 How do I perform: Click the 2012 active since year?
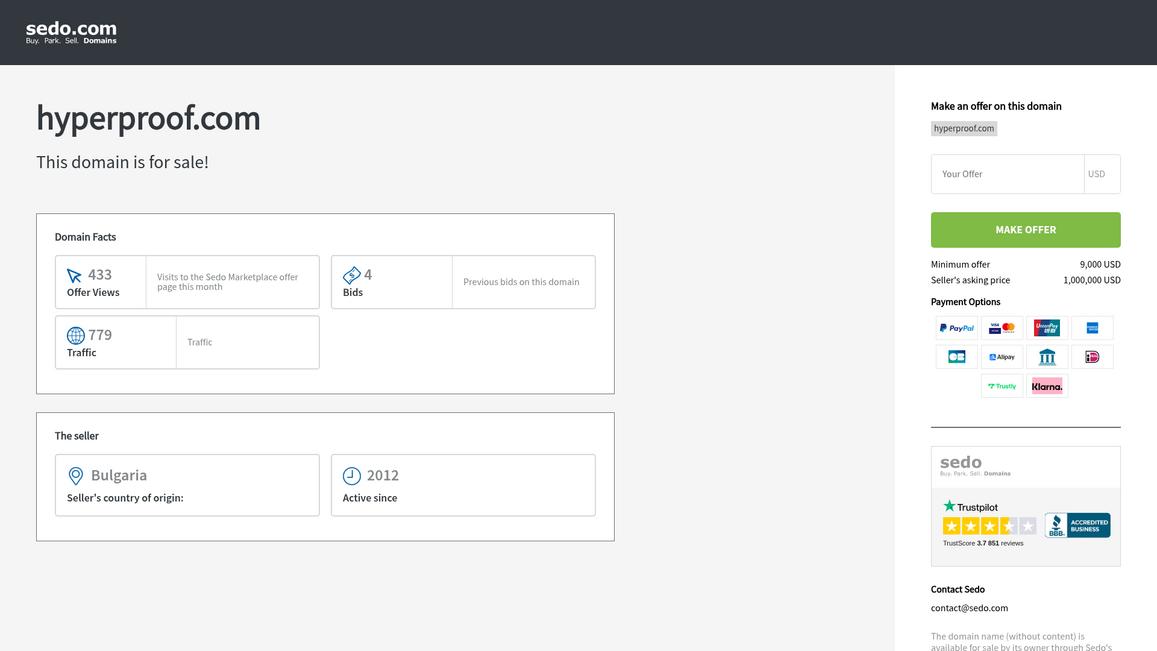pos(382,475)
